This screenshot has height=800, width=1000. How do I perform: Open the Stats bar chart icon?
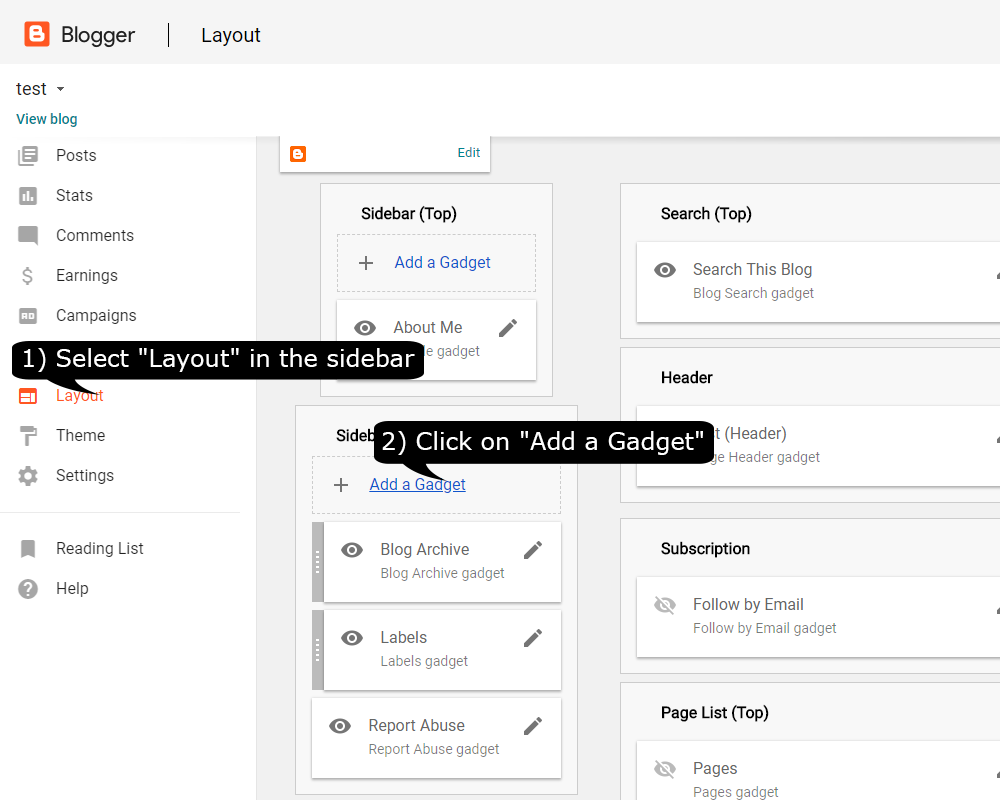pyautogui.click(x=28, y=196)
